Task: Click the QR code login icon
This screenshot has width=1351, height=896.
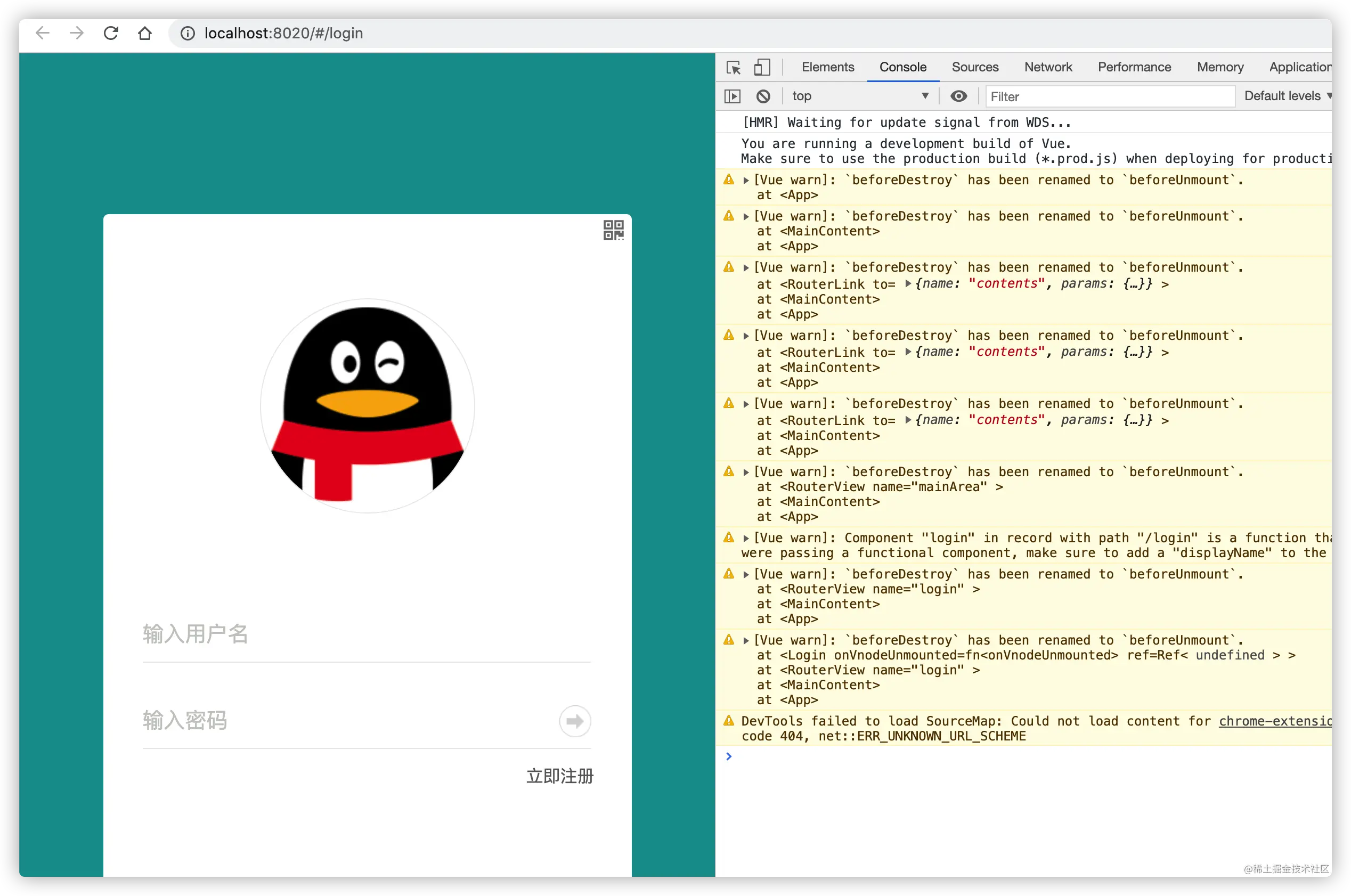Action: [613, 230]
